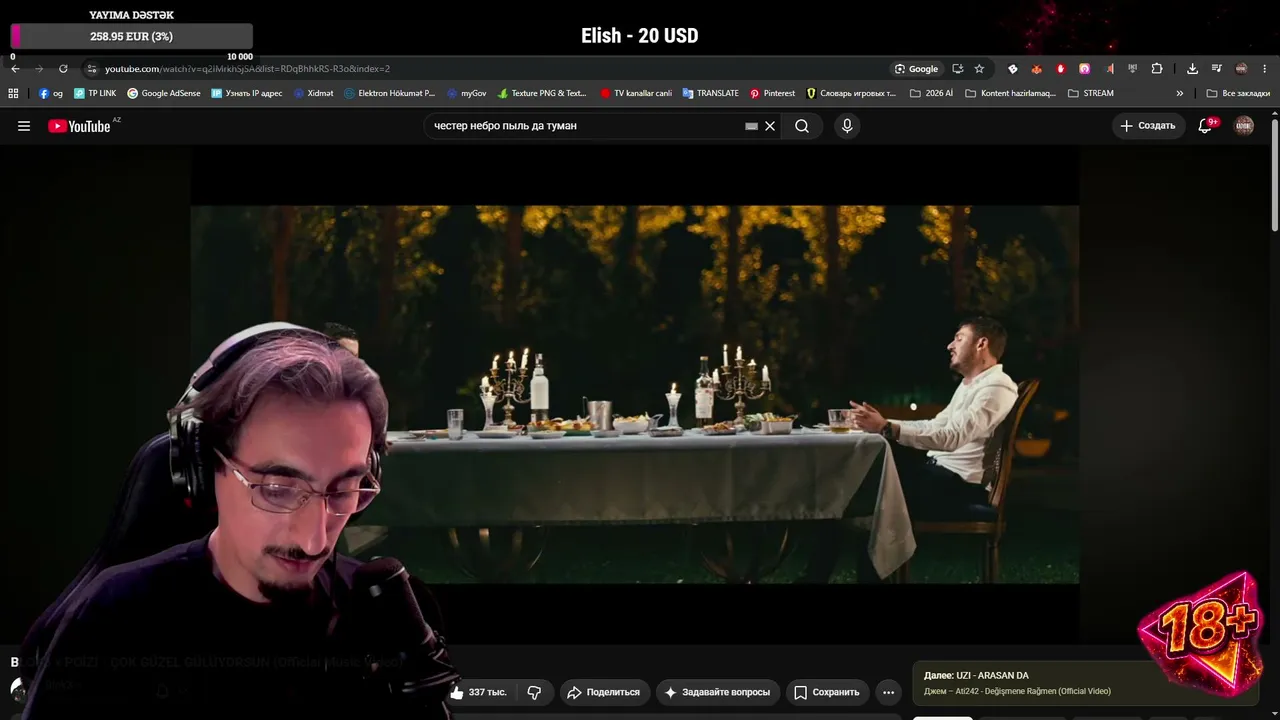Expand the Kontent hazirlamaq bookmarks folder
1280x720 pixels.
click(x=1011, y=93)
